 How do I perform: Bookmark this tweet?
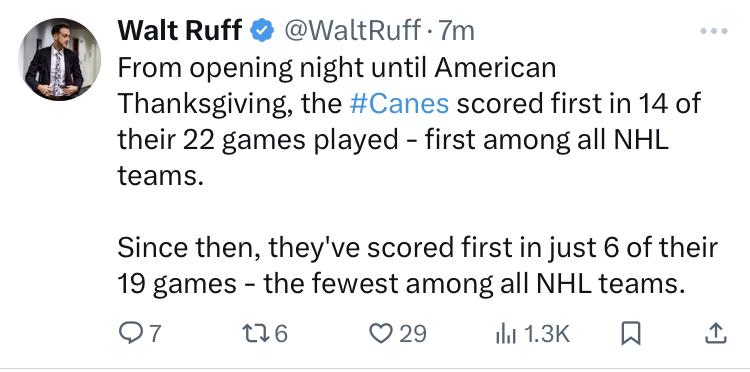click(x=630, y=334)
